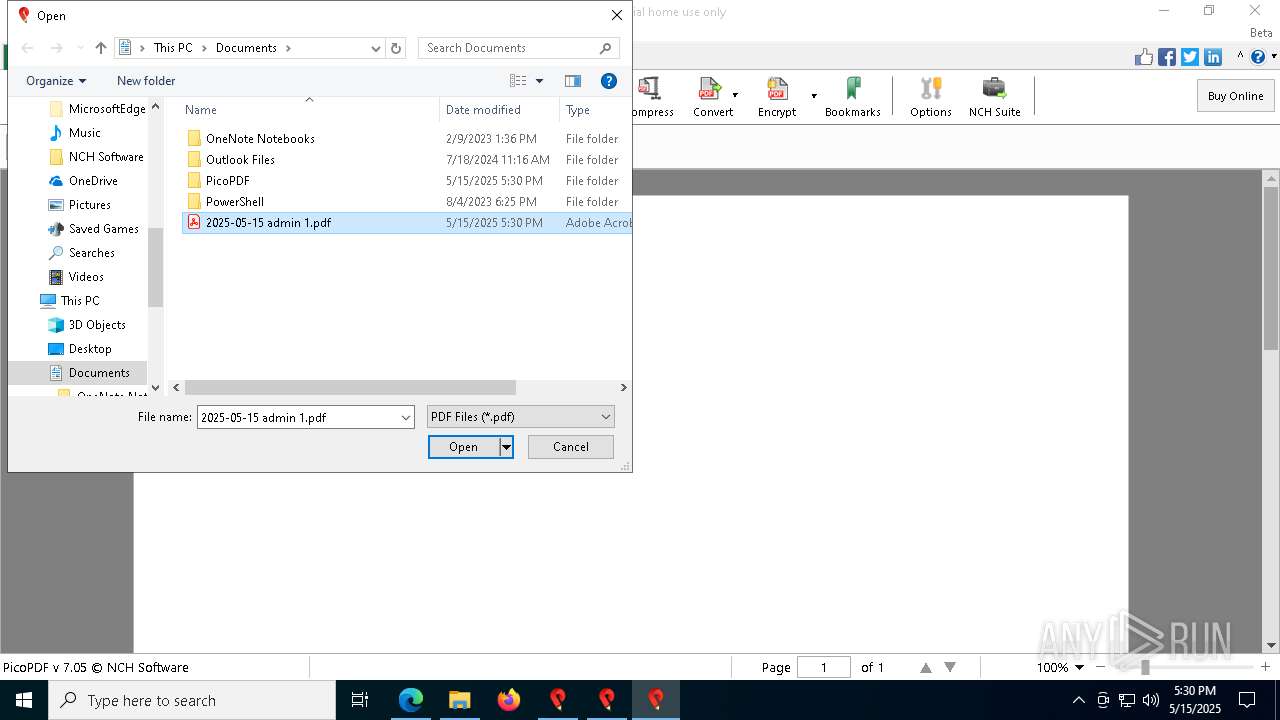Click the Refresh icon in address bar
The image size is (1280, 720).
tap(396, 48)
